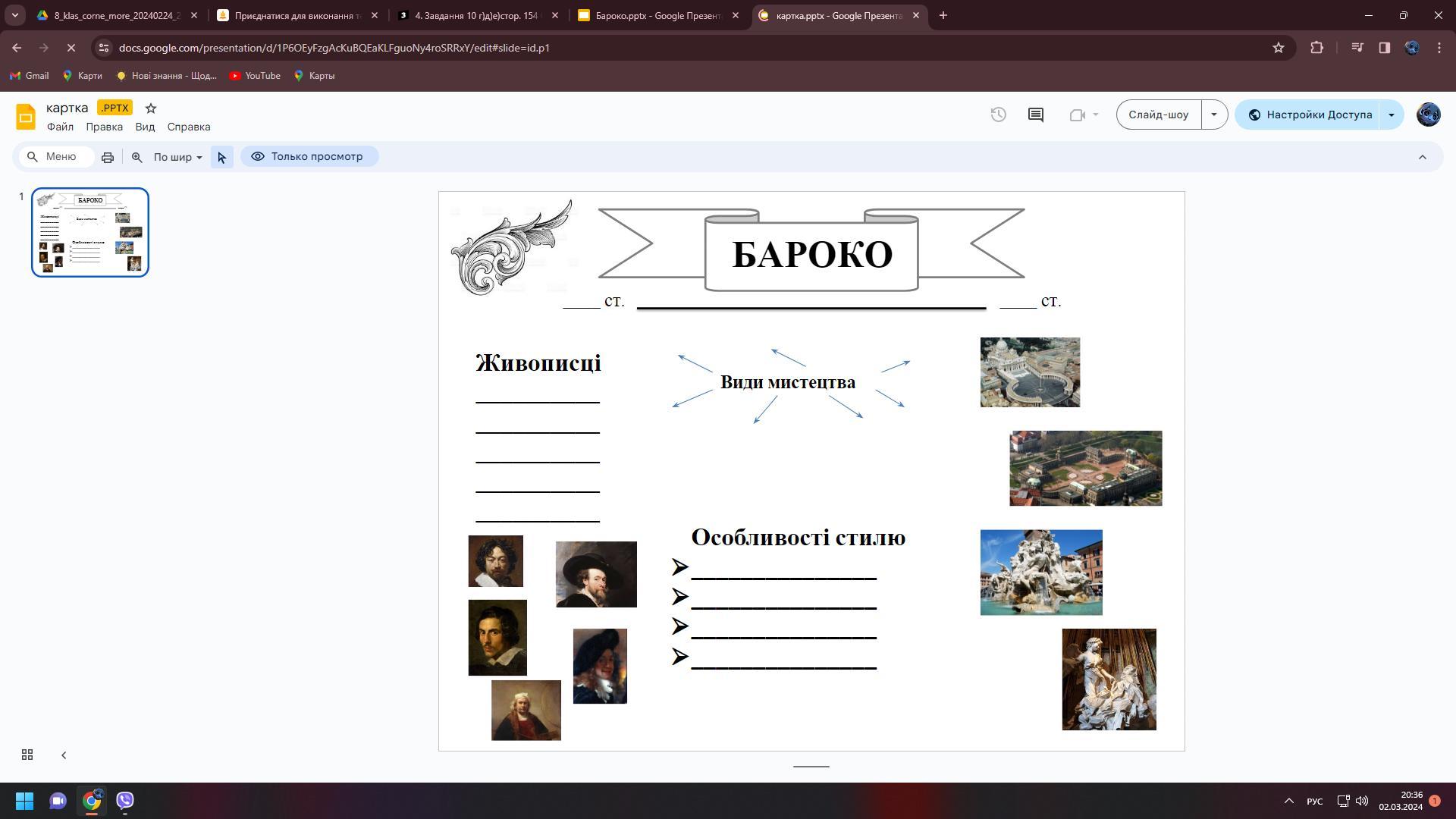Viewport: 1456px width, 819px height.
Task: Open zoom level По шир dropdown
Action: (x=178, y=157)
